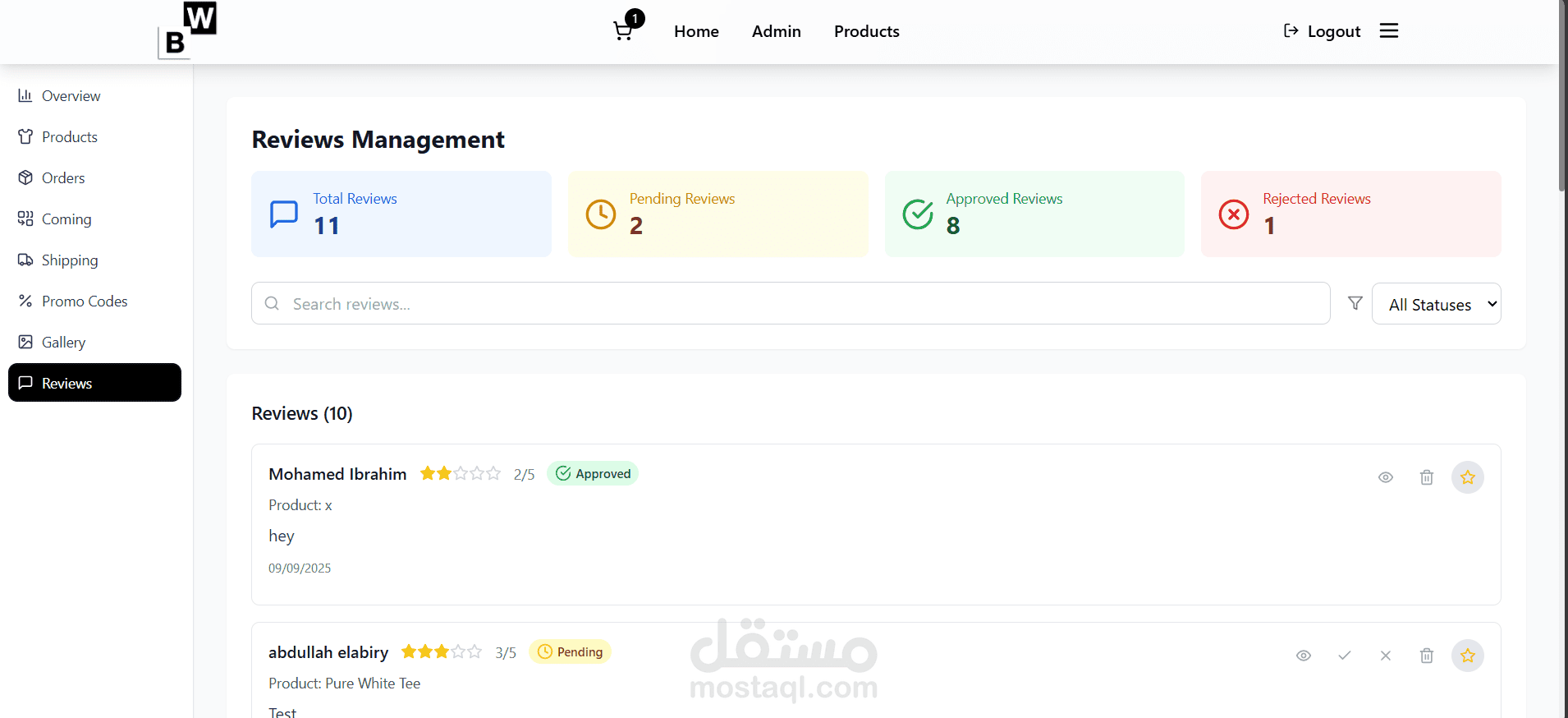Reject abdullah elabiry's review with X icon
Screen dimensions: 1568x718
click(1386, 656)
